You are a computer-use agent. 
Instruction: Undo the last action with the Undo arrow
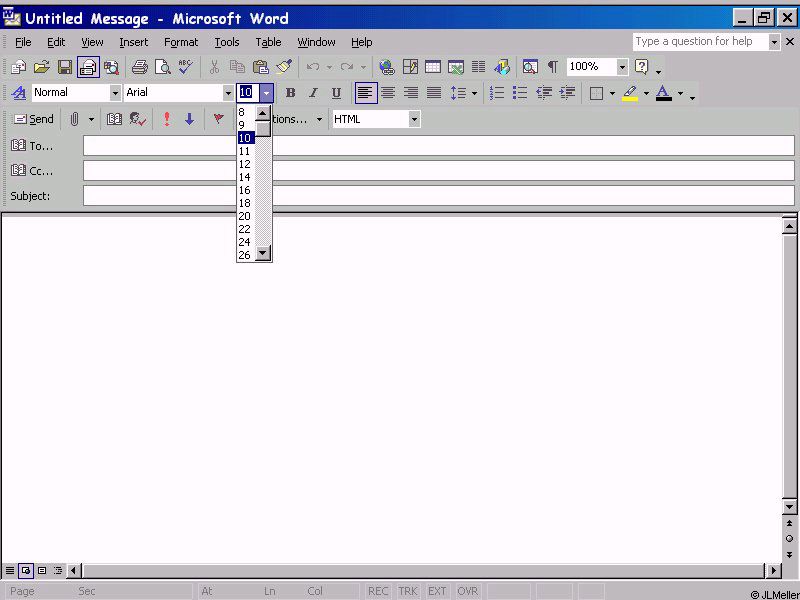[x=313, y=67]
